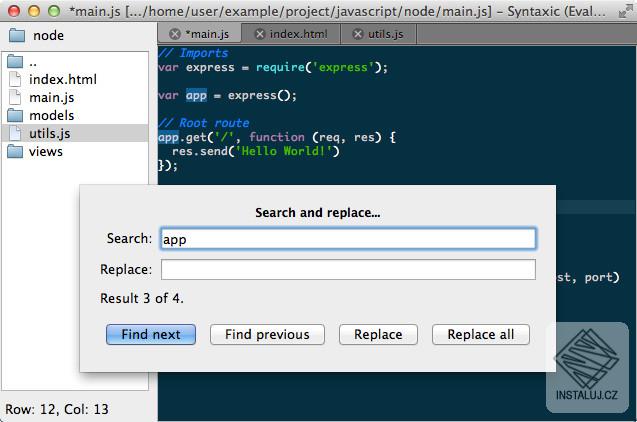Screen dimensions: 637x422
Task: Focus the Search input field
Action: click(x=348, y=239)
